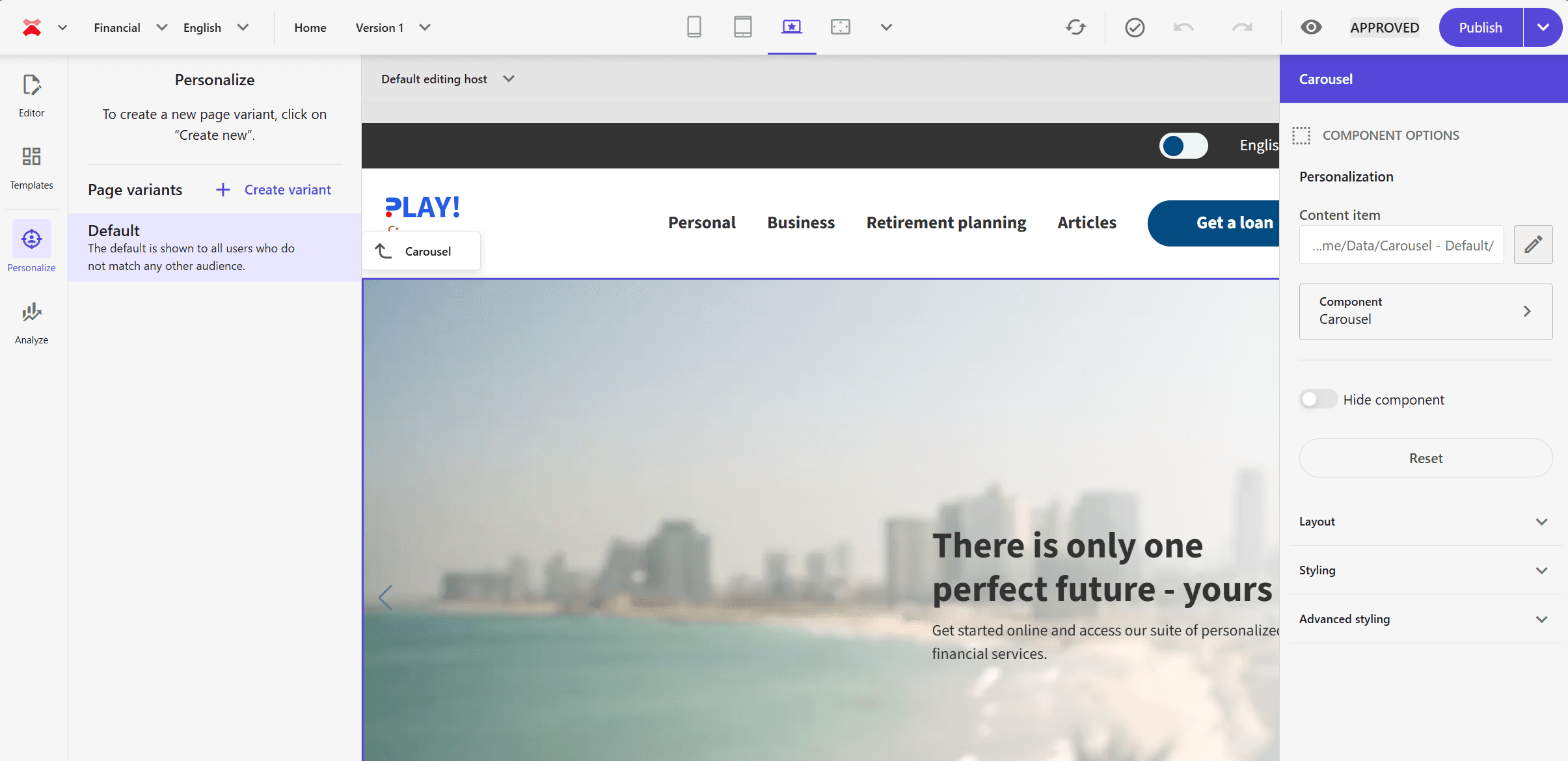Viewport: 1568px width, 761px height.
Task: Toggle the Hide component switch
Action: coord(1318,399)
